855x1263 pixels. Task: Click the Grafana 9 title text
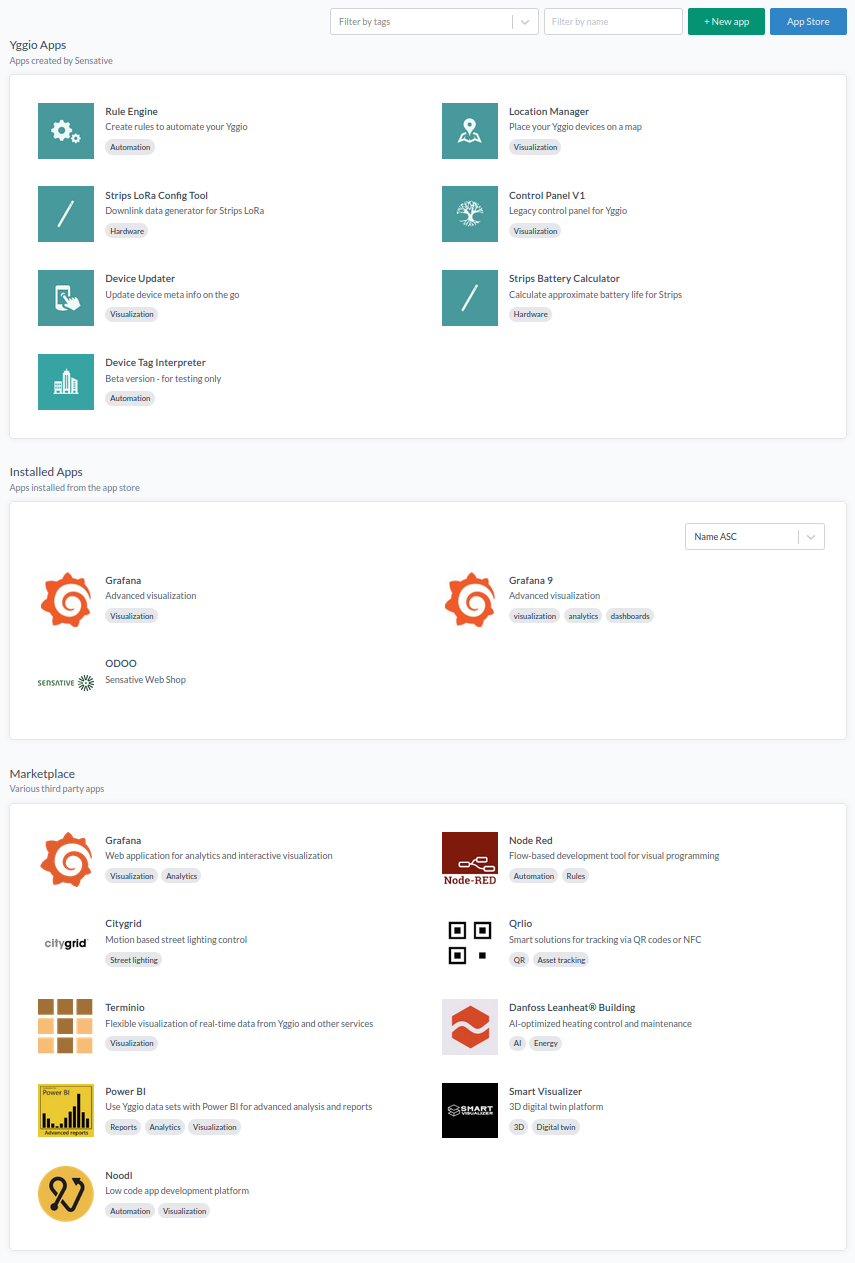[x=531, y=581]
